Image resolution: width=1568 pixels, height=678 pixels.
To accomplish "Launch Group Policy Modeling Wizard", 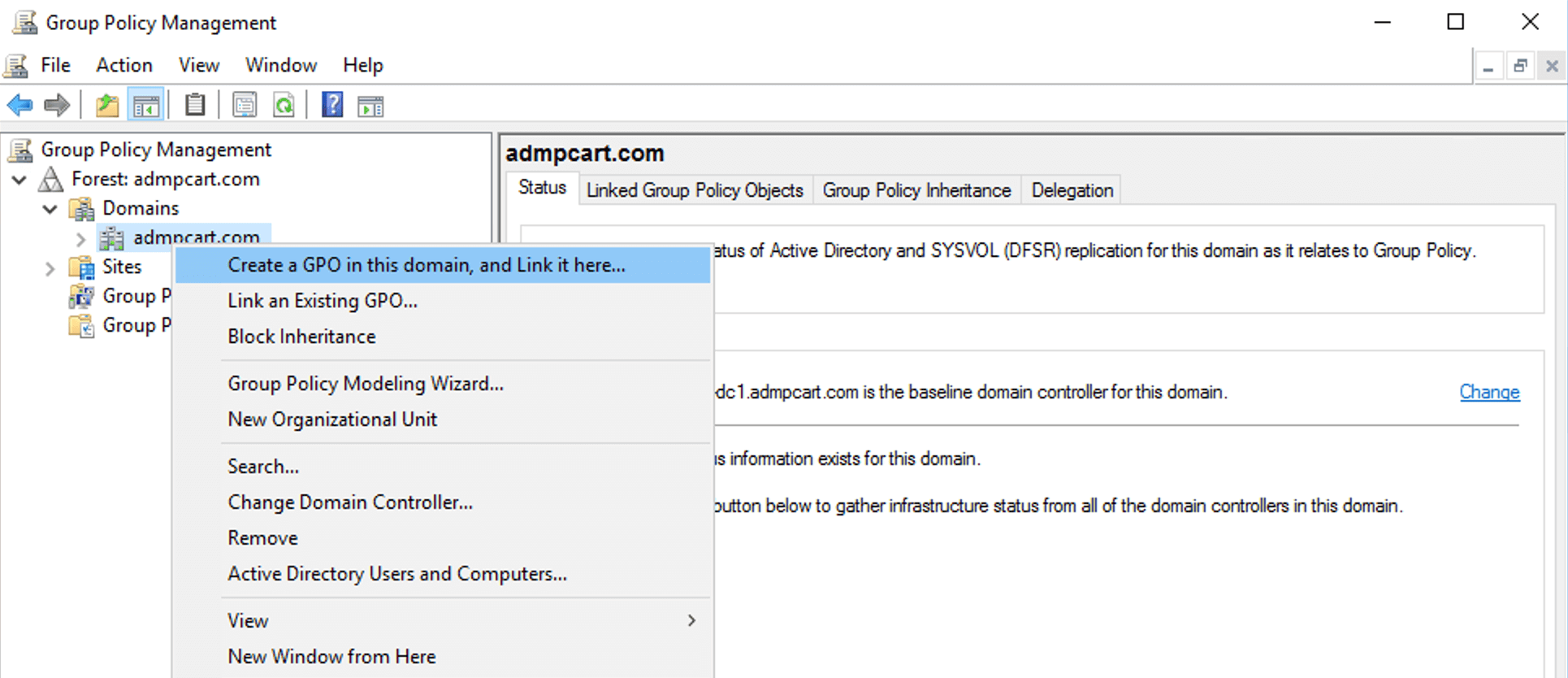I will coord(443,384).
